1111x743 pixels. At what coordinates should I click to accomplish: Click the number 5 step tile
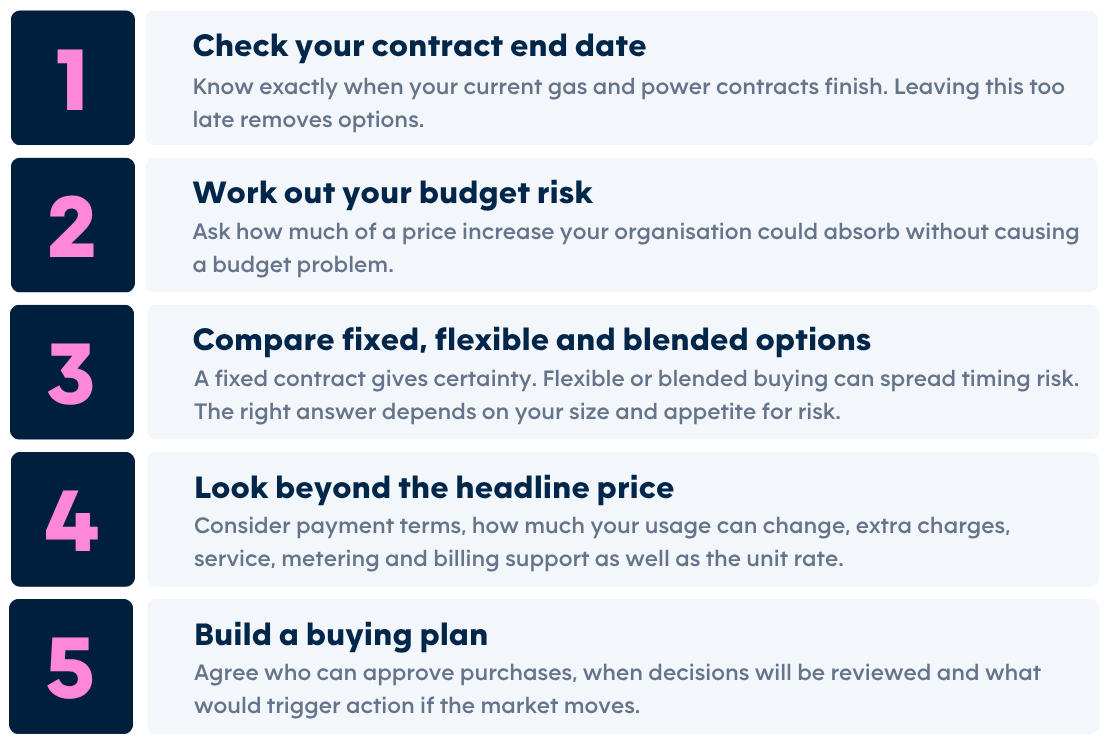click(72, 667)
